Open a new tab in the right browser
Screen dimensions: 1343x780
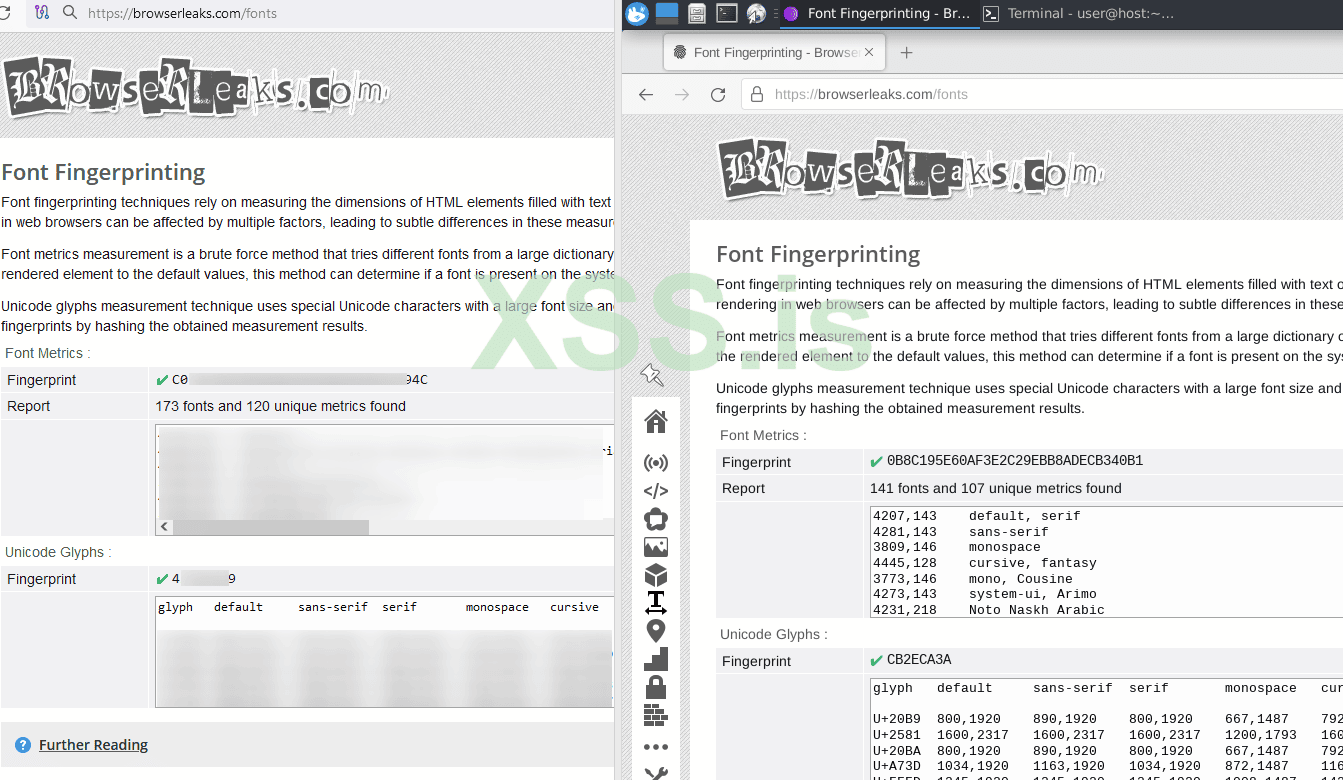tap(906, 53)
